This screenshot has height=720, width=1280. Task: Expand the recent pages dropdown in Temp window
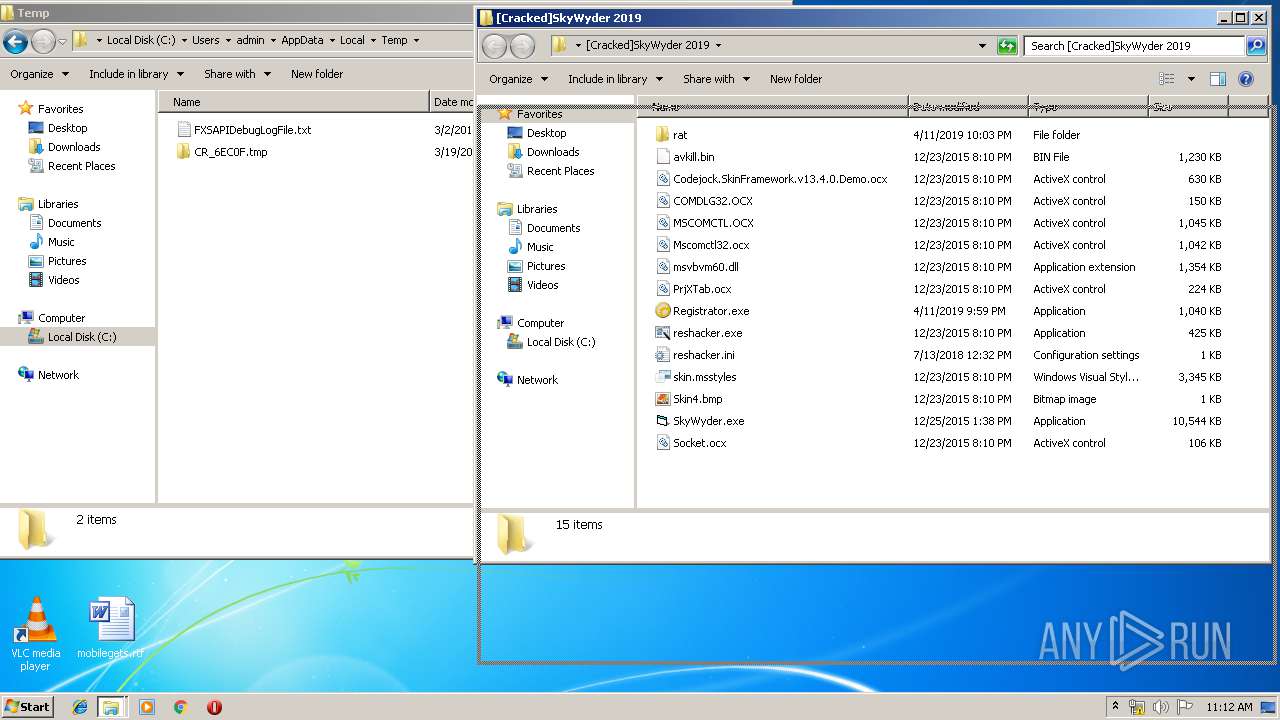coord(62,41)
